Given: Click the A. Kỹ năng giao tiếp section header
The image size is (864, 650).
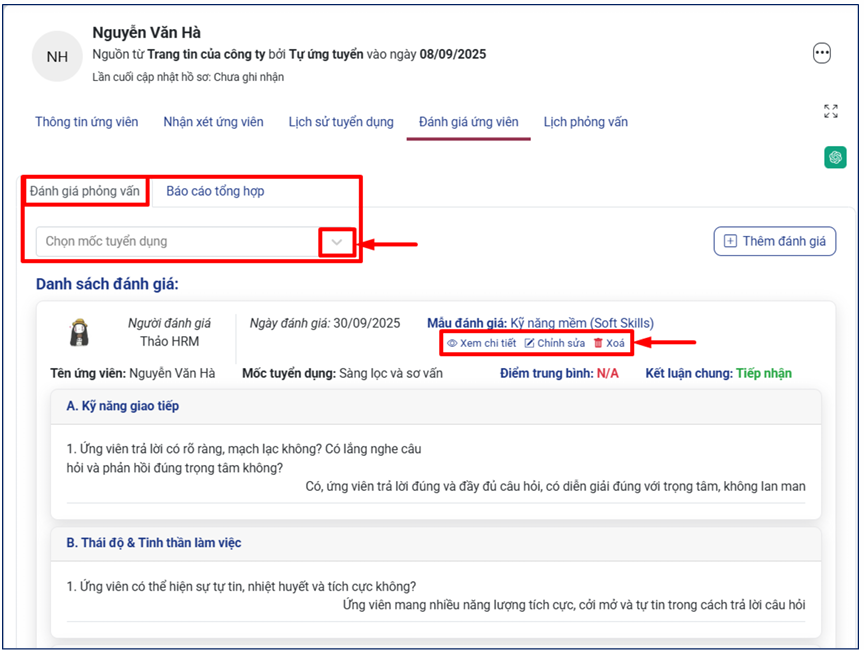Looking at the screenshot, I should click(x=123, y=406).
